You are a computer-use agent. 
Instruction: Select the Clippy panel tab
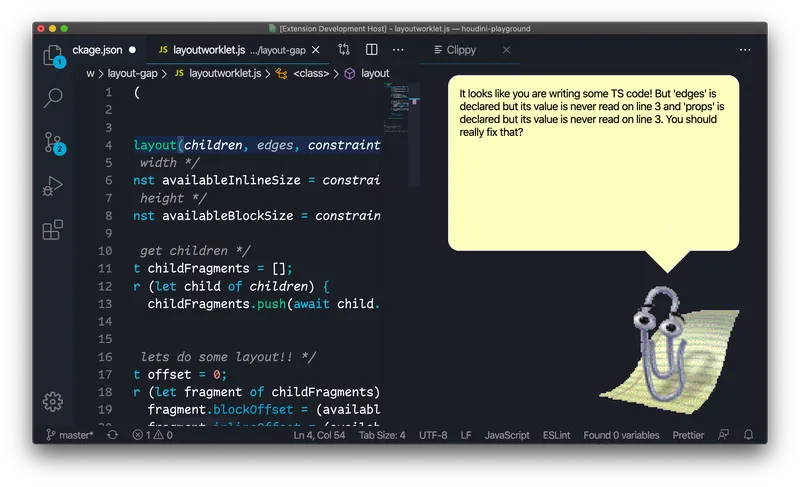click(455, 50)
